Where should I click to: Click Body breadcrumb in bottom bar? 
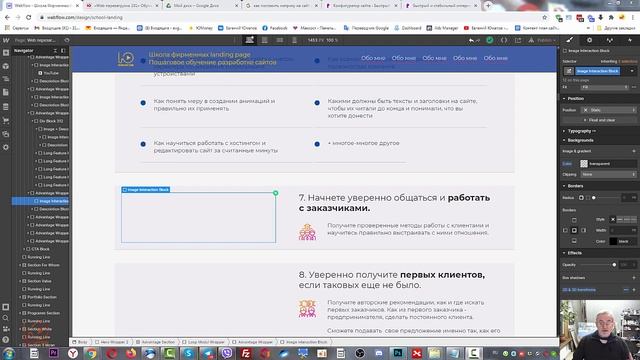tap(80, 342)
